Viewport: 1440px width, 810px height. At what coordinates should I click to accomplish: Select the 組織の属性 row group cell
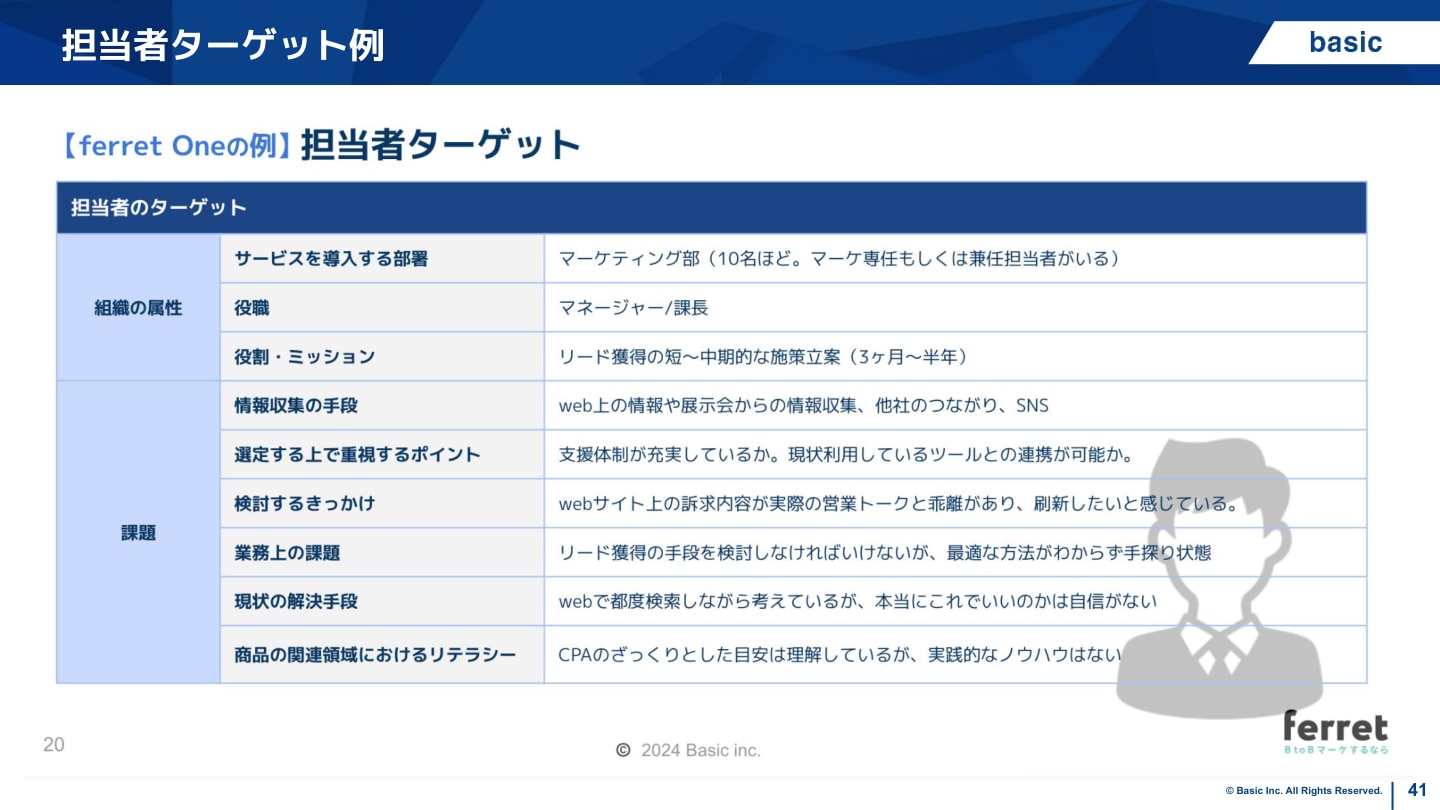[x=137, y=307]
